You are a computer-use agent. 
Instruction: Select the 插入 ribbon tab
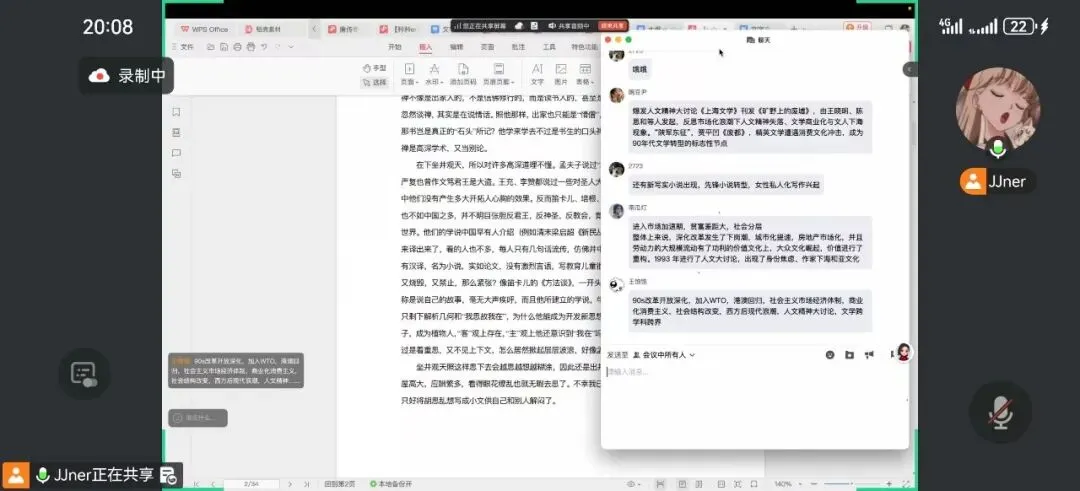click(426, 47)
